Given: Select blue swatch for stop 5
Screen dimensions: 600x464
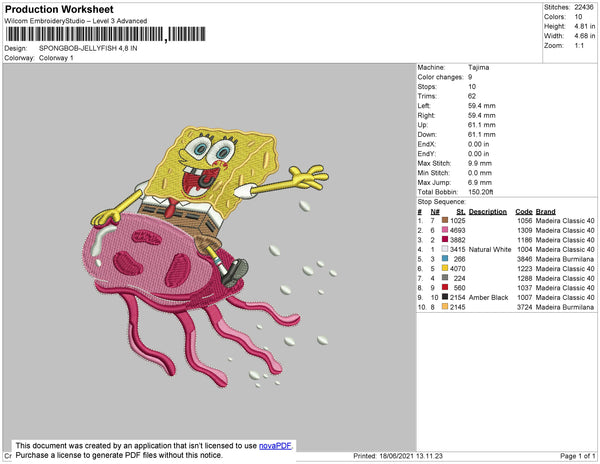Looking at the screenshot, I should tap(445, 259).
